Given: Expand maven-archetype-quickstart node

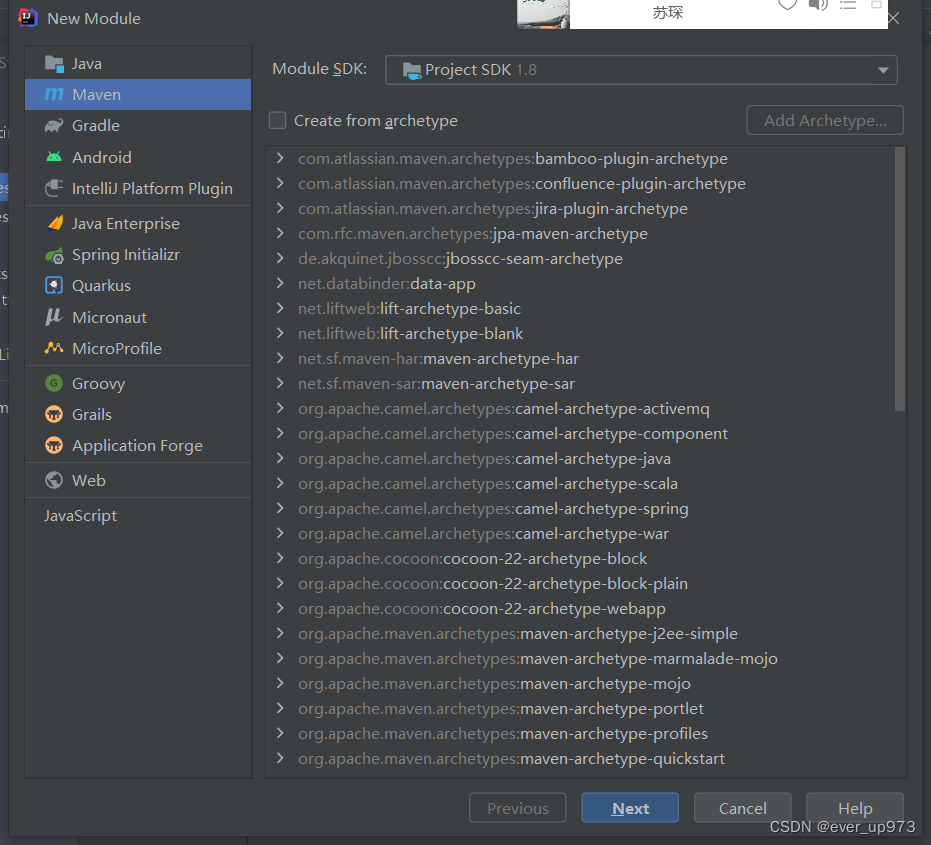Looking at the screenshot, I should click(x=280, y=758).
